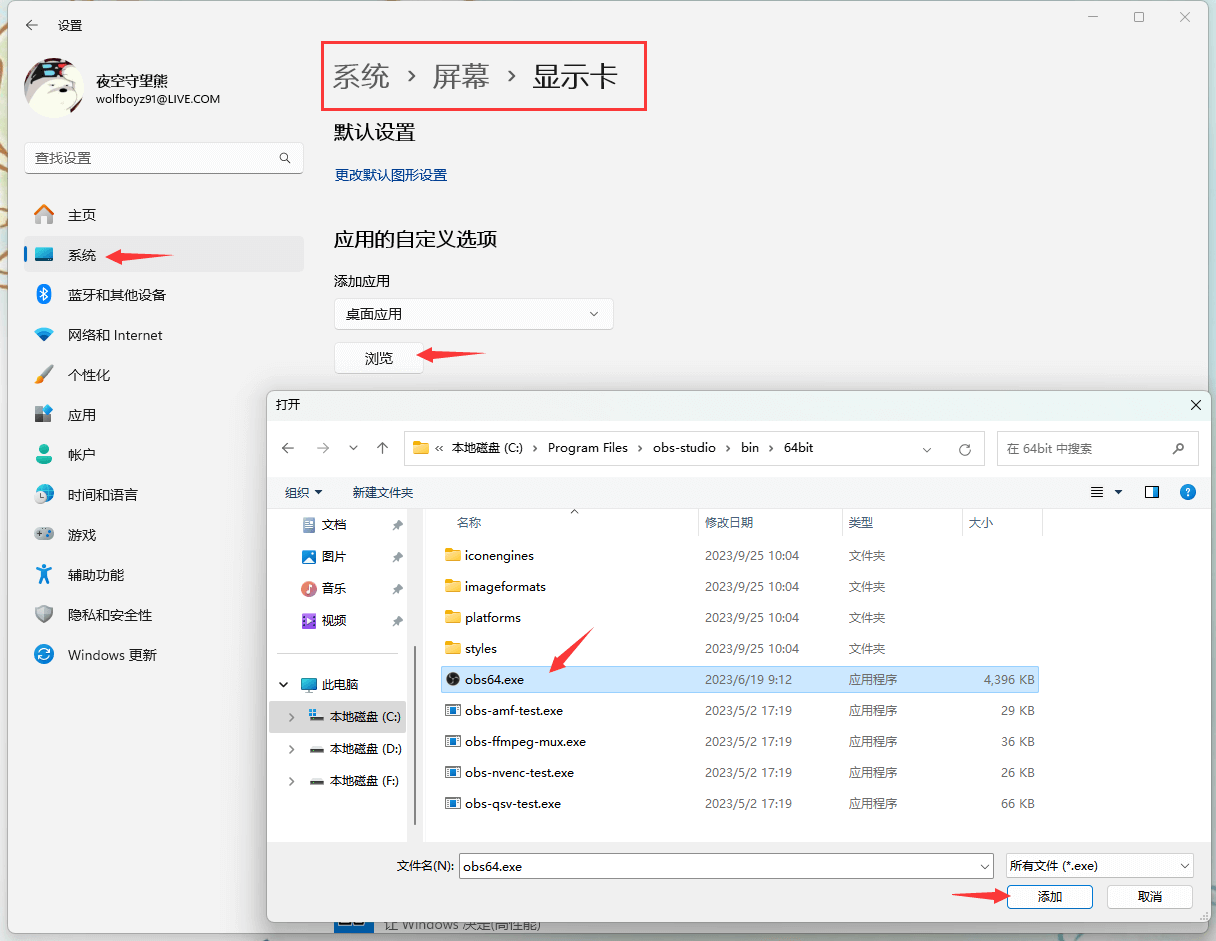Click 本地磁盘 (C:) in the address path
This screenshot has width=1216, height=941.
click(x=487, y=448)
